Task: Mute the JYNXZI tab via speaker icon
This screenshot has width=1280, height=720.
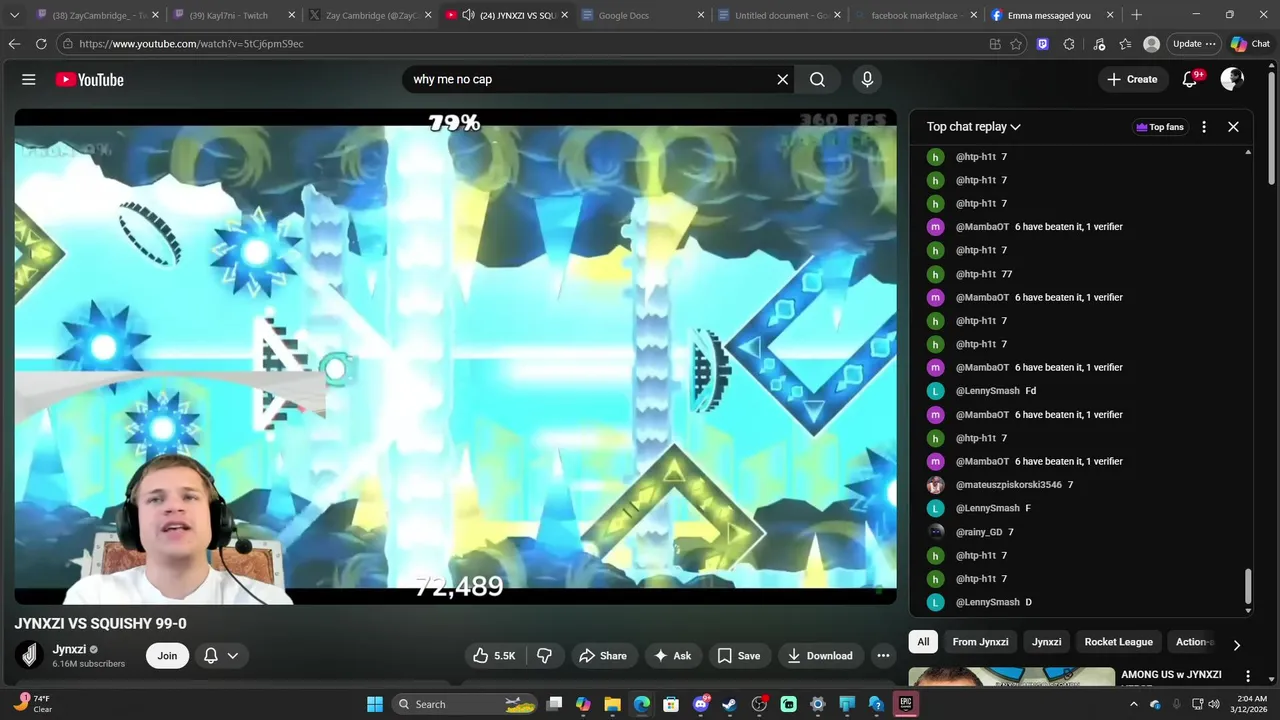Action: coord(468,15)
